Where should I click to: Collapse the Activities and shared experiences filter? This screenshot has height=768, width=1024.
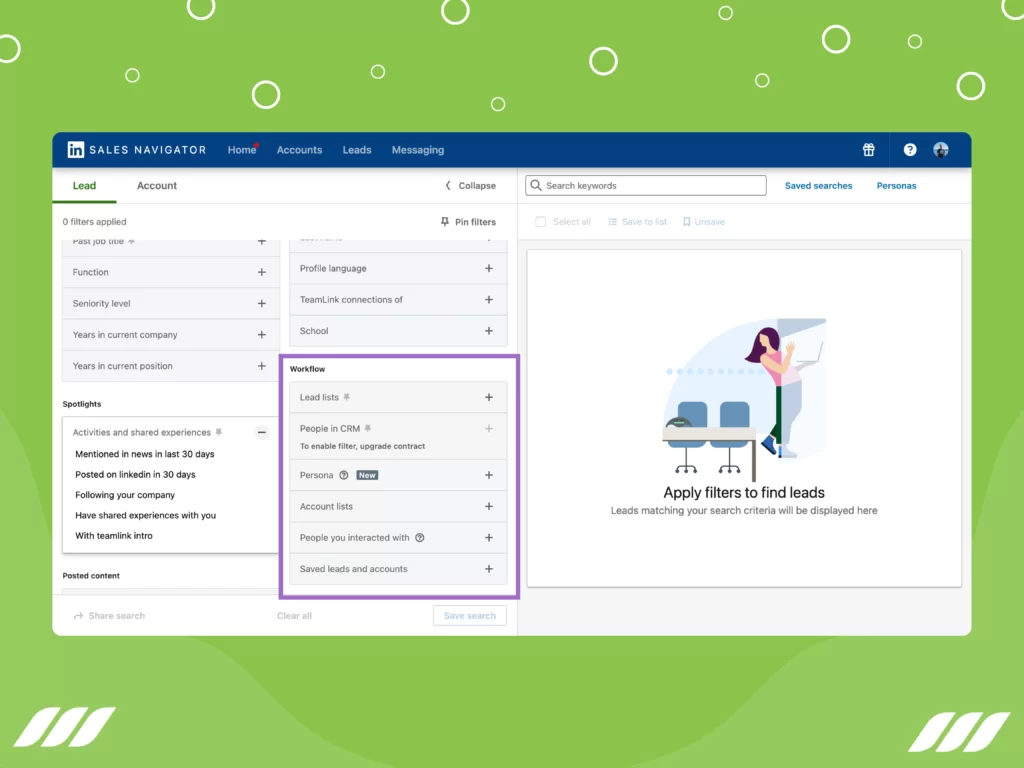point(261,432)
